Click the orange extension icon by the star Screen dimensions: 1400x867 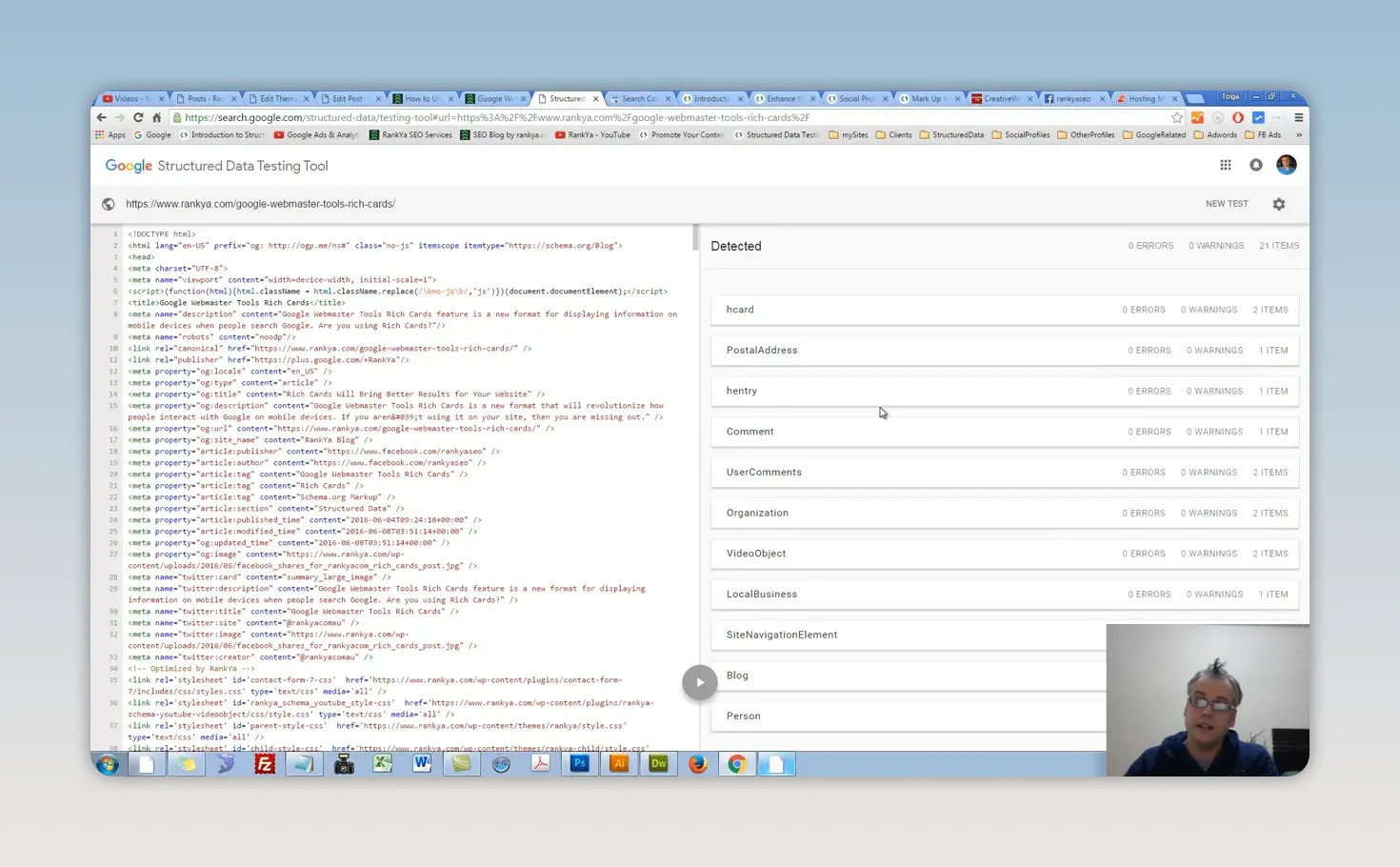point(1197,117)
